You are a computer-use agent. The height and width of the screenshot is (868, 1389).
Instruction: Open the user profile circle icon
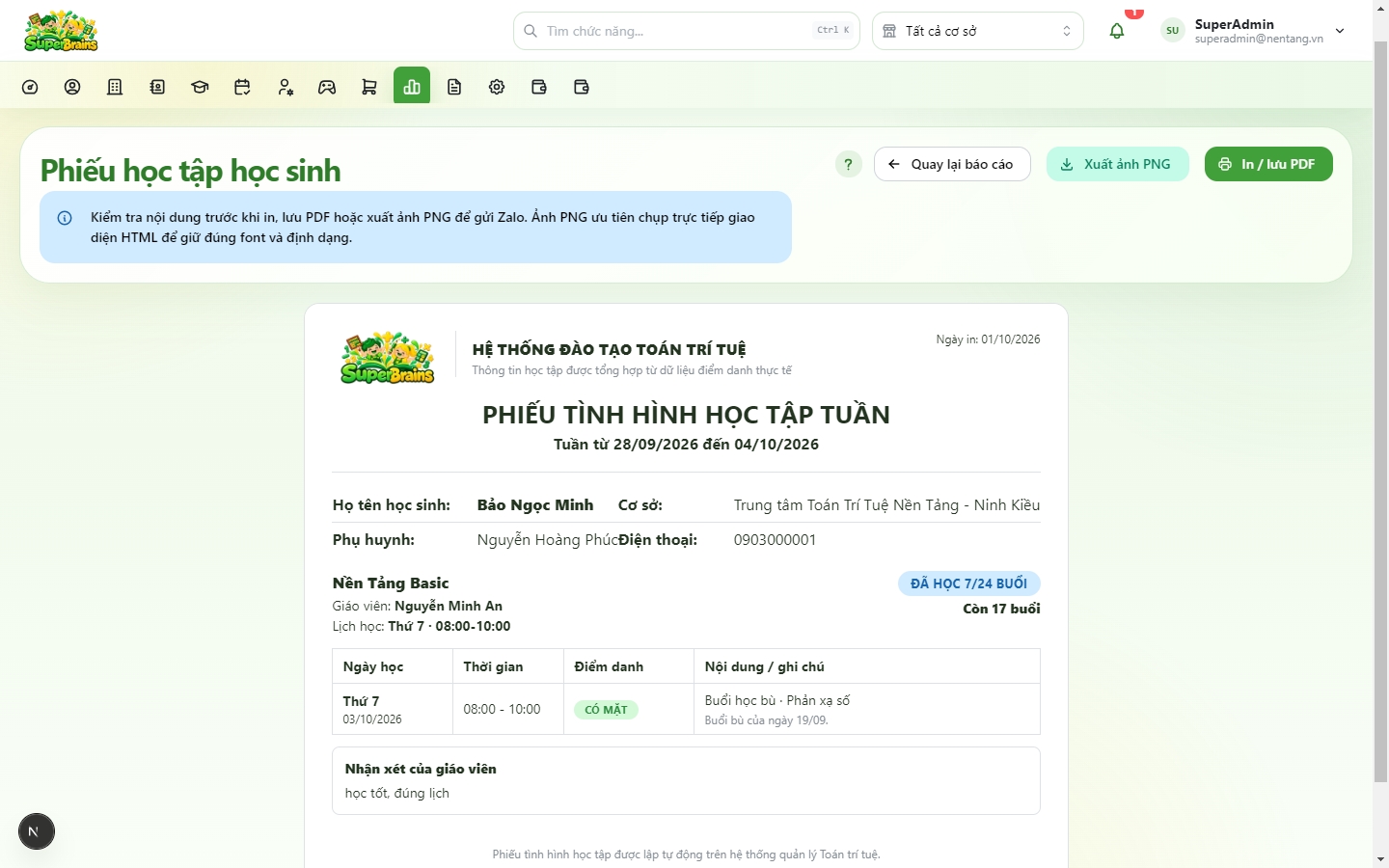pos(72,87)
